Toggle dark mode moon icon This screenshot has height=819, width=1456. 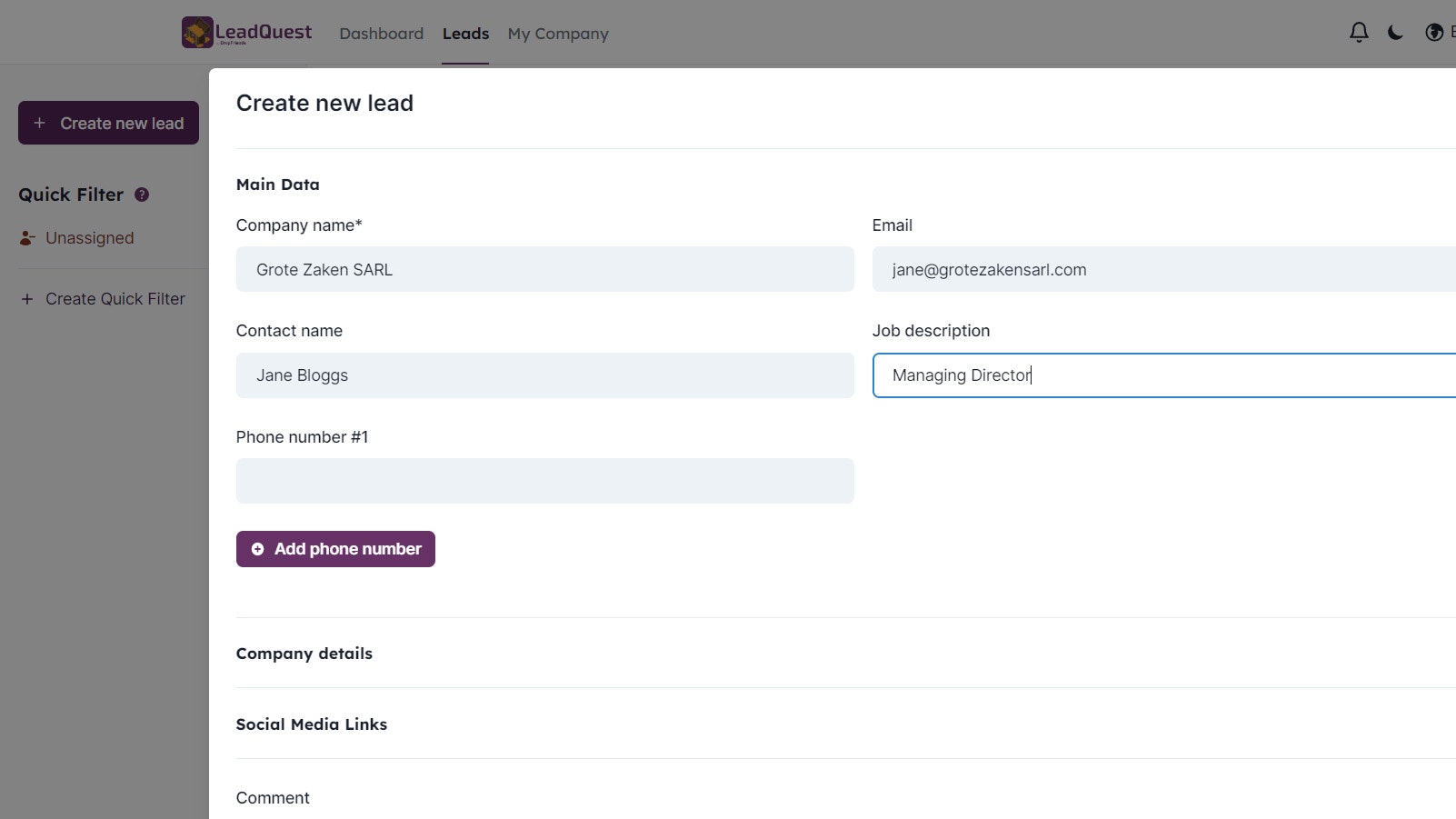[1395, 33]
